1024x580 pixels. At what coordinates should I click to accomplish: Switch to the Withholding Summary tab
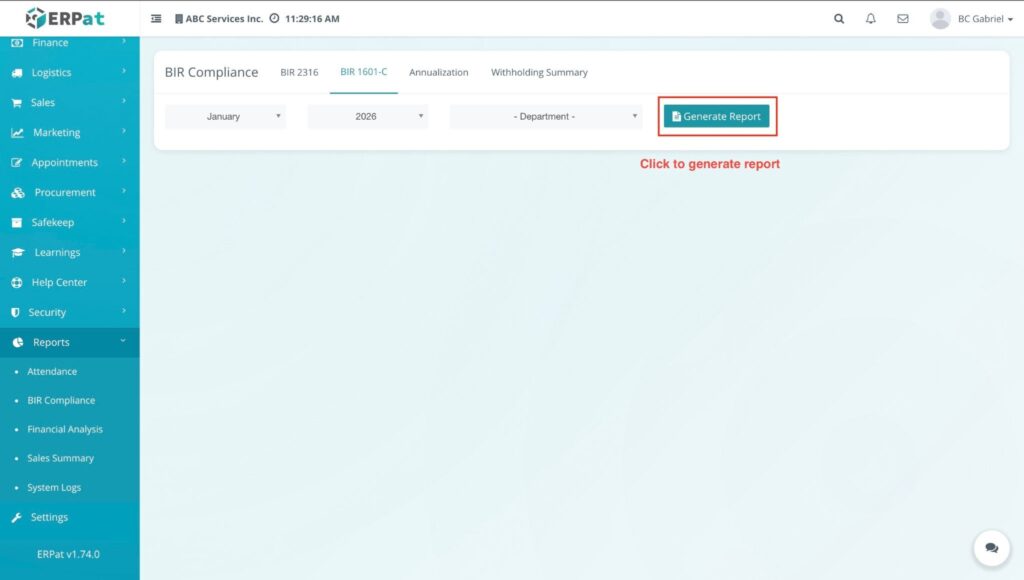539,72
